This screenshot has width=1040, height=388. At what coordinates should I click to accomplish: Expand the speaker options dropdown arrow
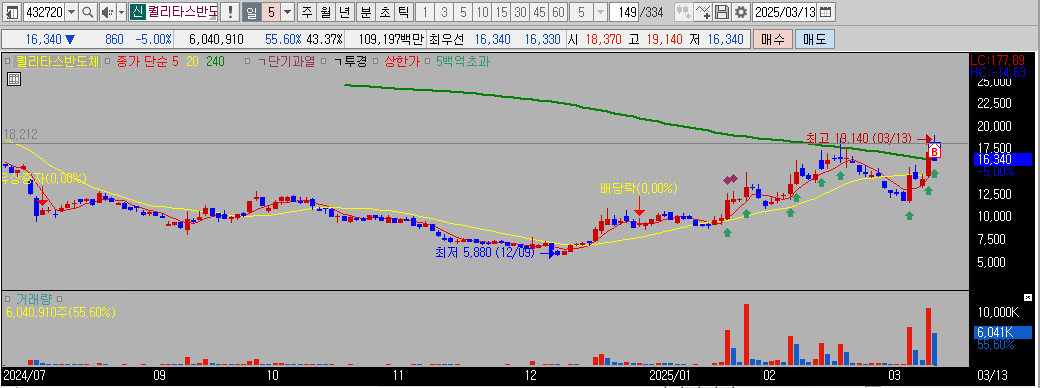(x=121, y=11)
